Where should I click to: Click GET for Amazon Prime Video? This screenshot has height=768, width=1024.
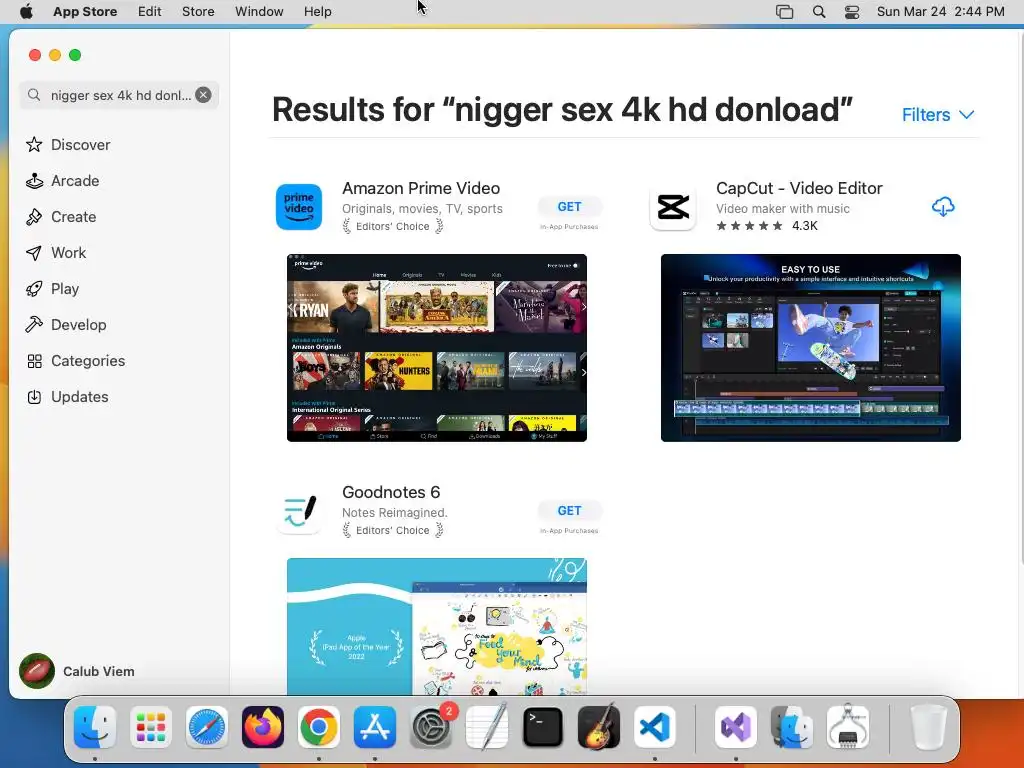(x=569, y=206)
